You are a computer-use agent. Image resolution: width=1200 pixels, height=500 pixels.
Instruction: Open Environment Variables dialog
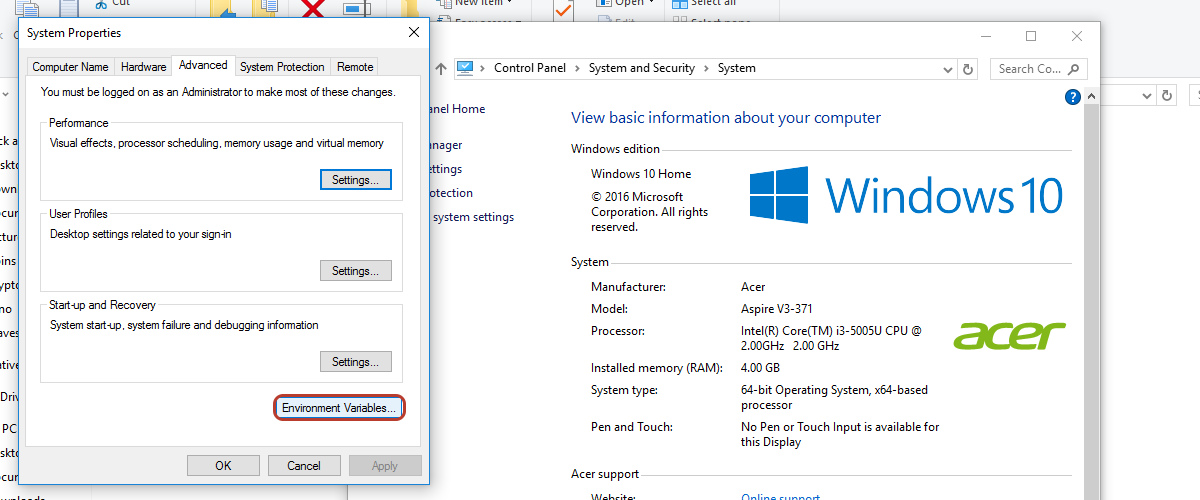coord(339,408)
